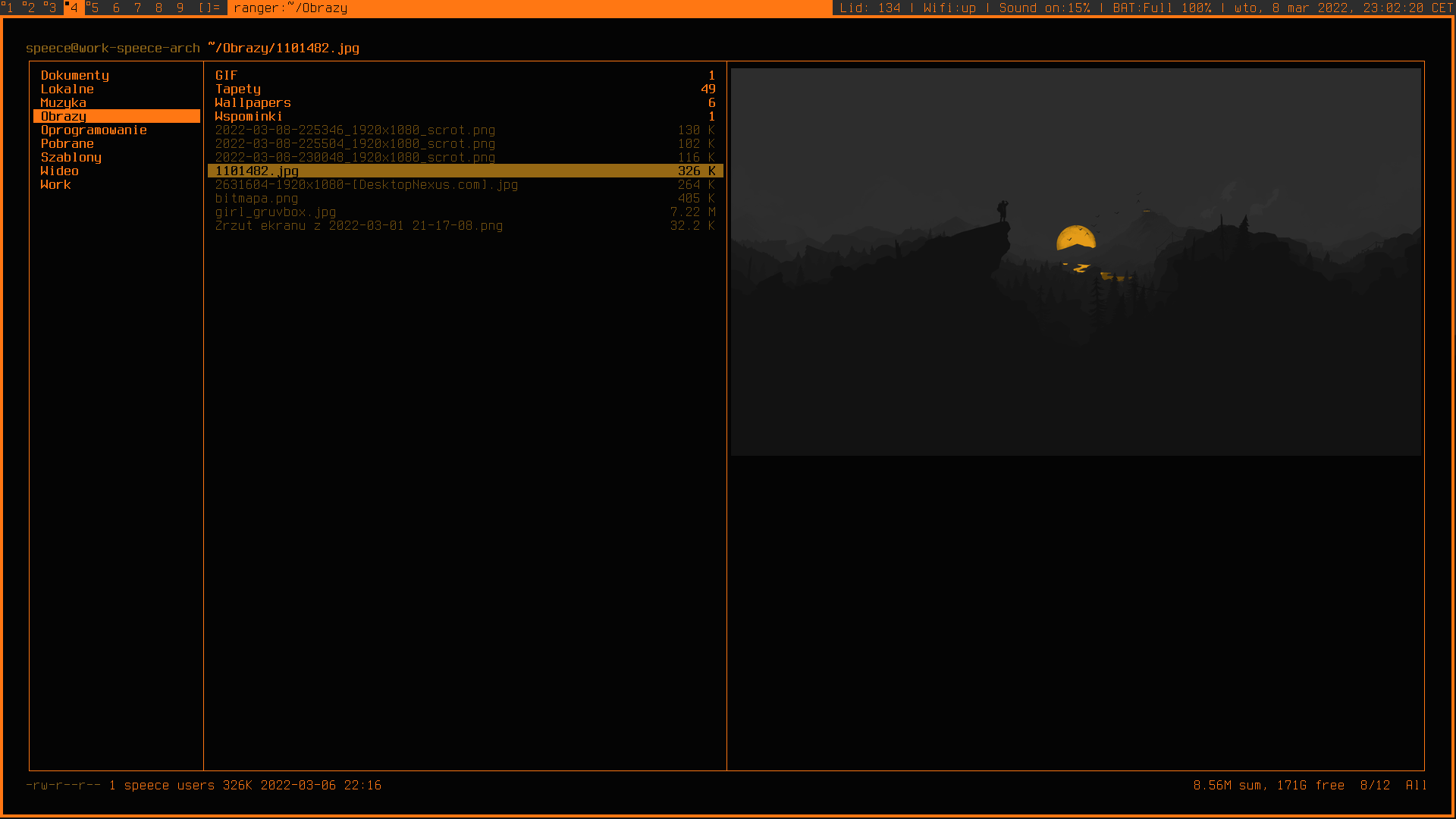Select bitmapa.png in file list
The image size is (1456, 819).
point(256,198)
